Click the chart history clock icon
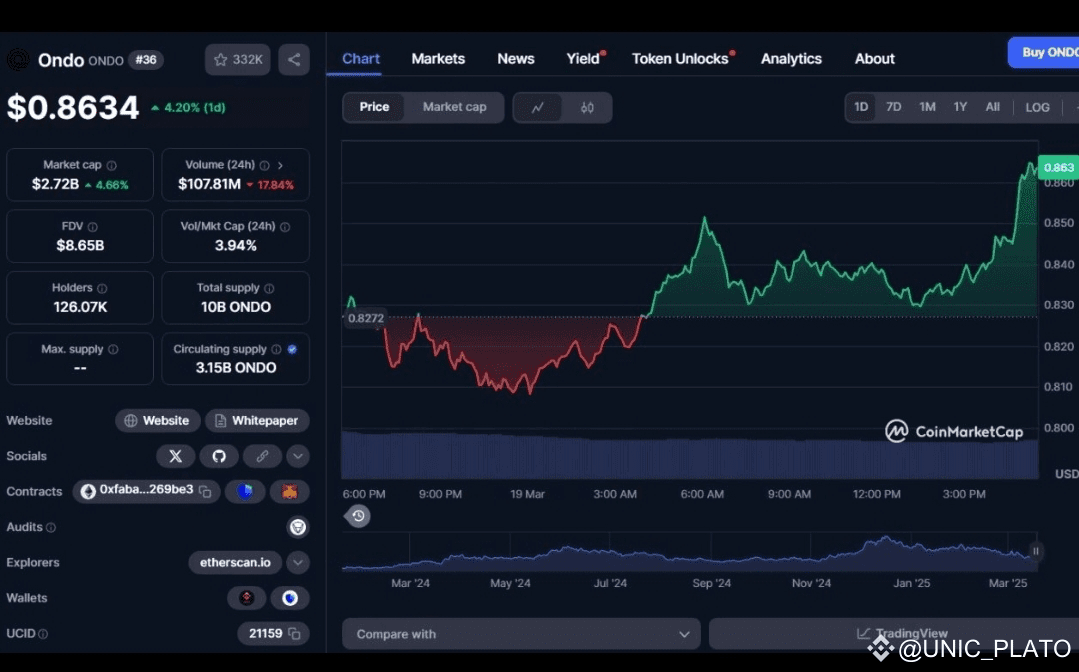 tap(358, 516)
